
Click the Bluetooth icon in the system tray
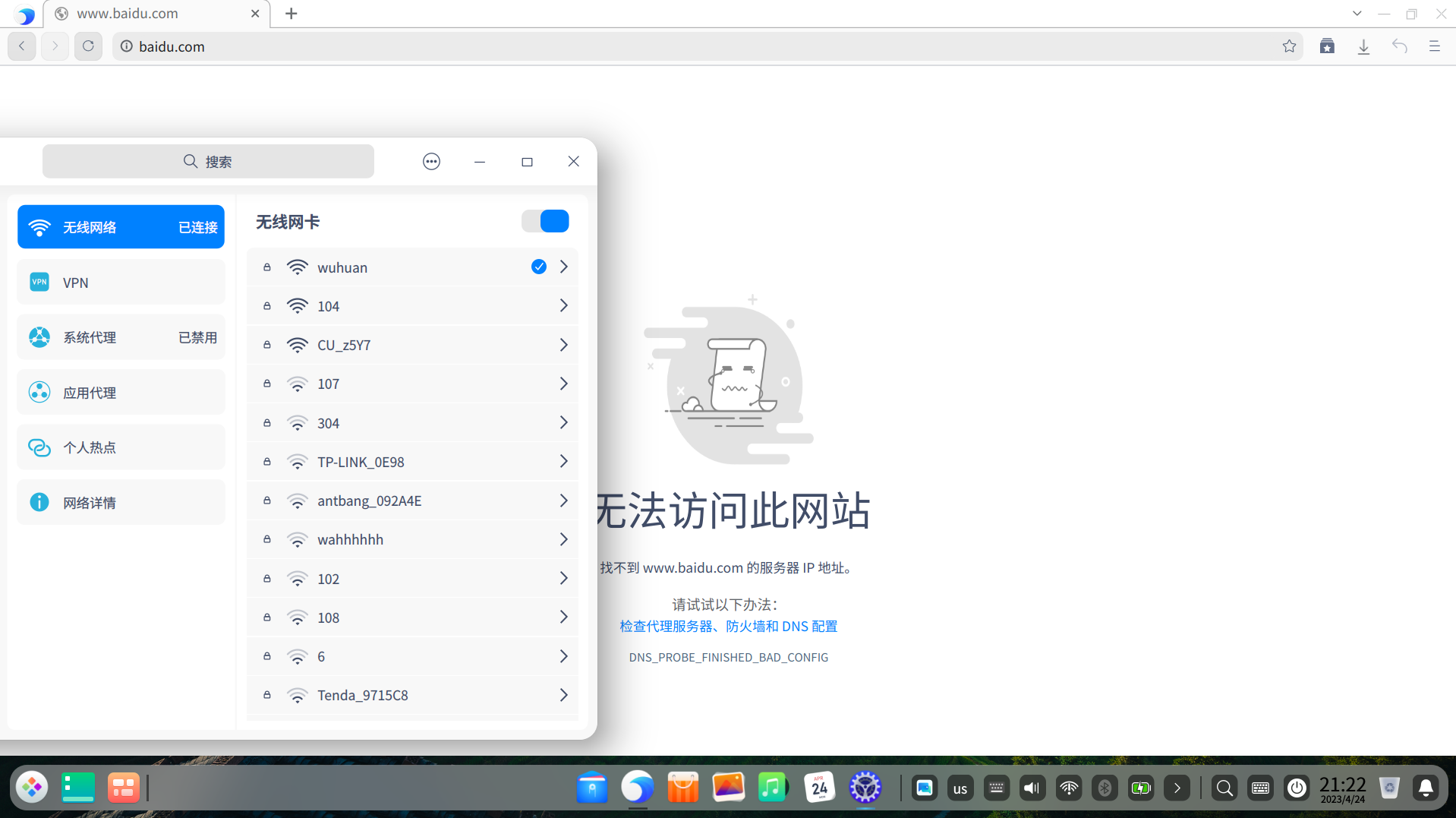tap(1105, 788)
